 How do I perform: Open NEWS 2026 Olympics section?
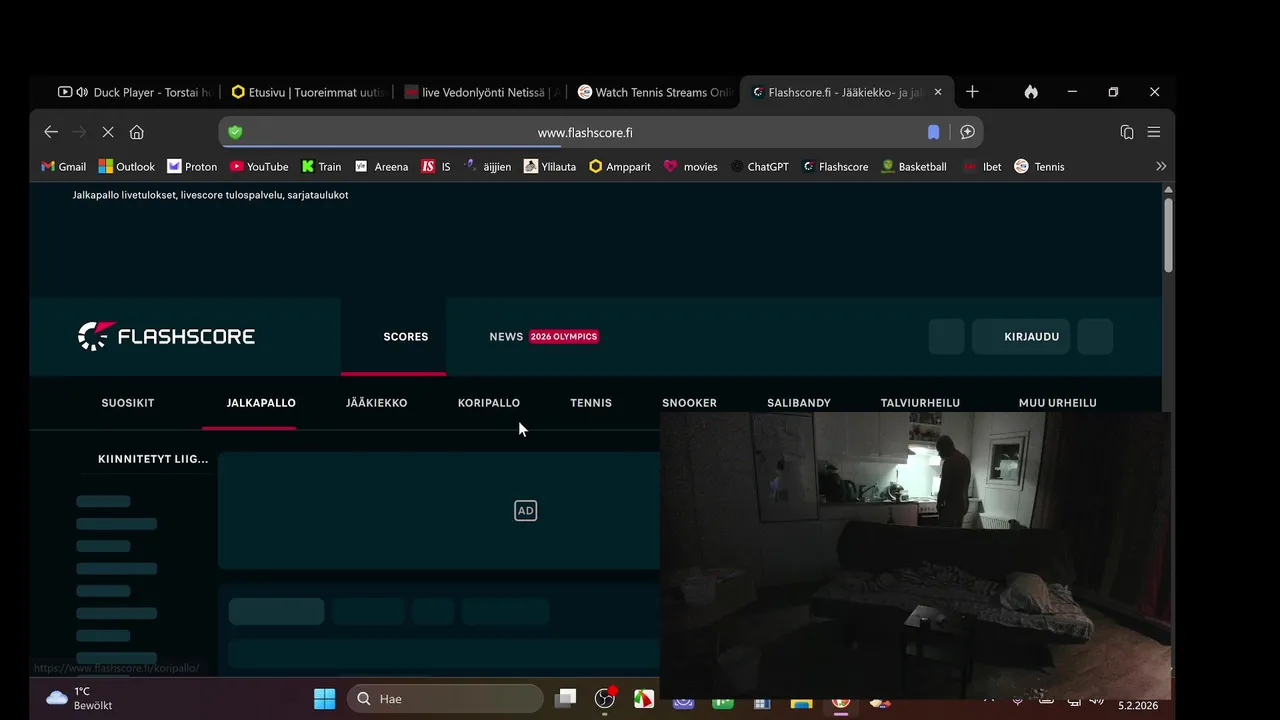pos(544,337)
